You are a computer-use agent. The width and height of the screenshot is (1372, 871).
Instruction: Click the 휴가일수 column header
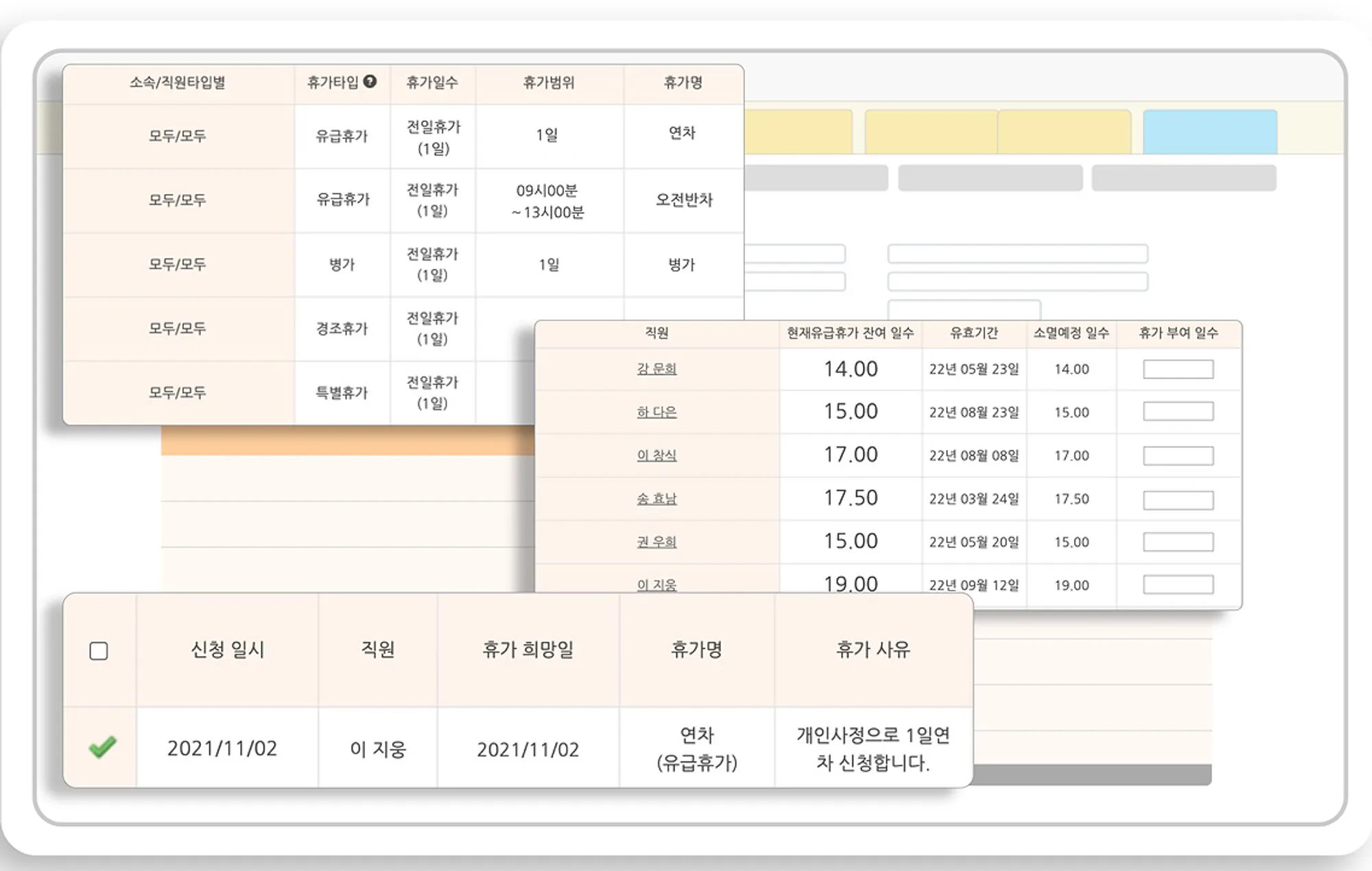pyautogui.click(x=432, y=83)
